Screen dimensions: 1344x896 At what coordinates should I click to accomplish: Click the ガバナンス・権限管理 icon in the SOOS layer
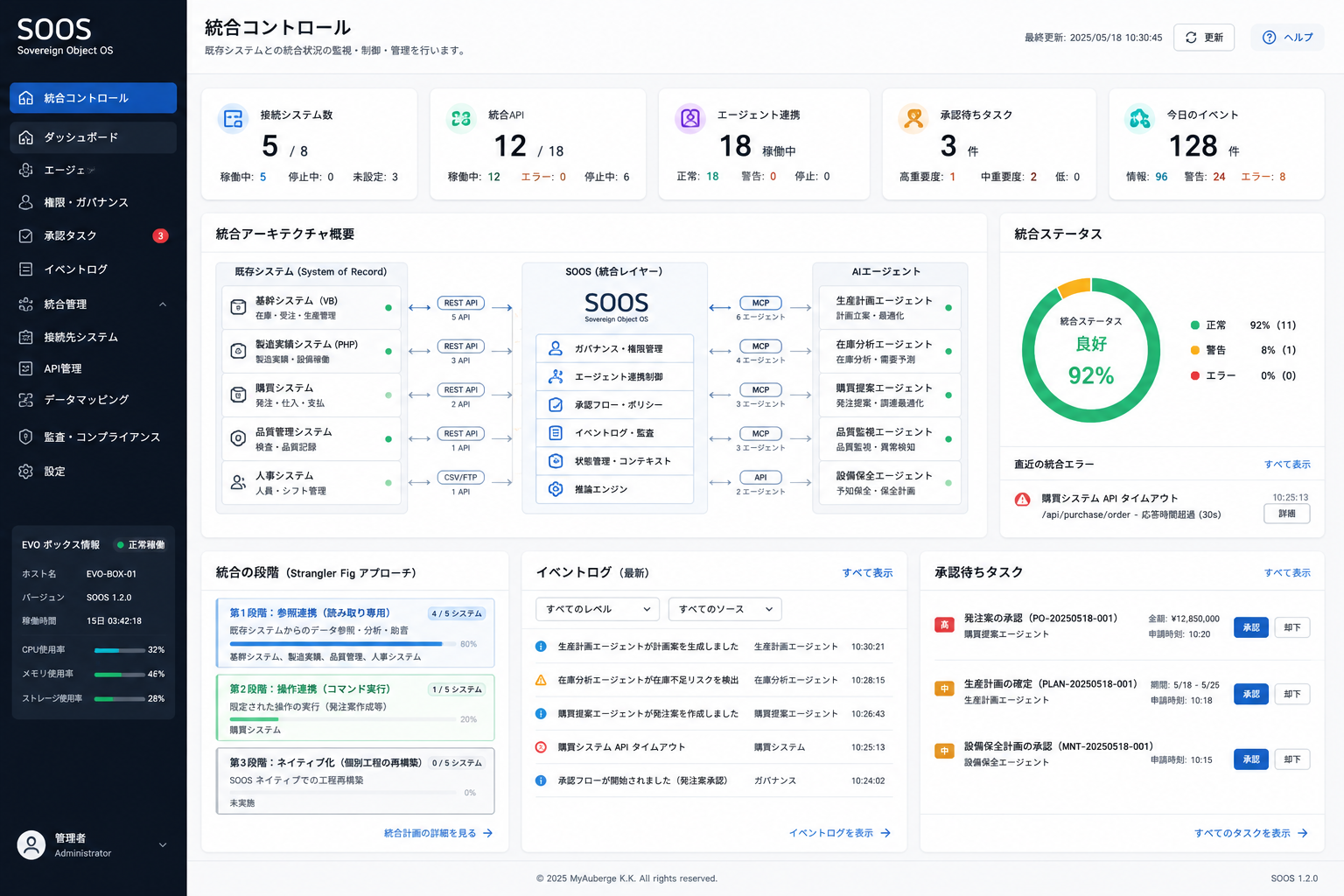point(556,348)
